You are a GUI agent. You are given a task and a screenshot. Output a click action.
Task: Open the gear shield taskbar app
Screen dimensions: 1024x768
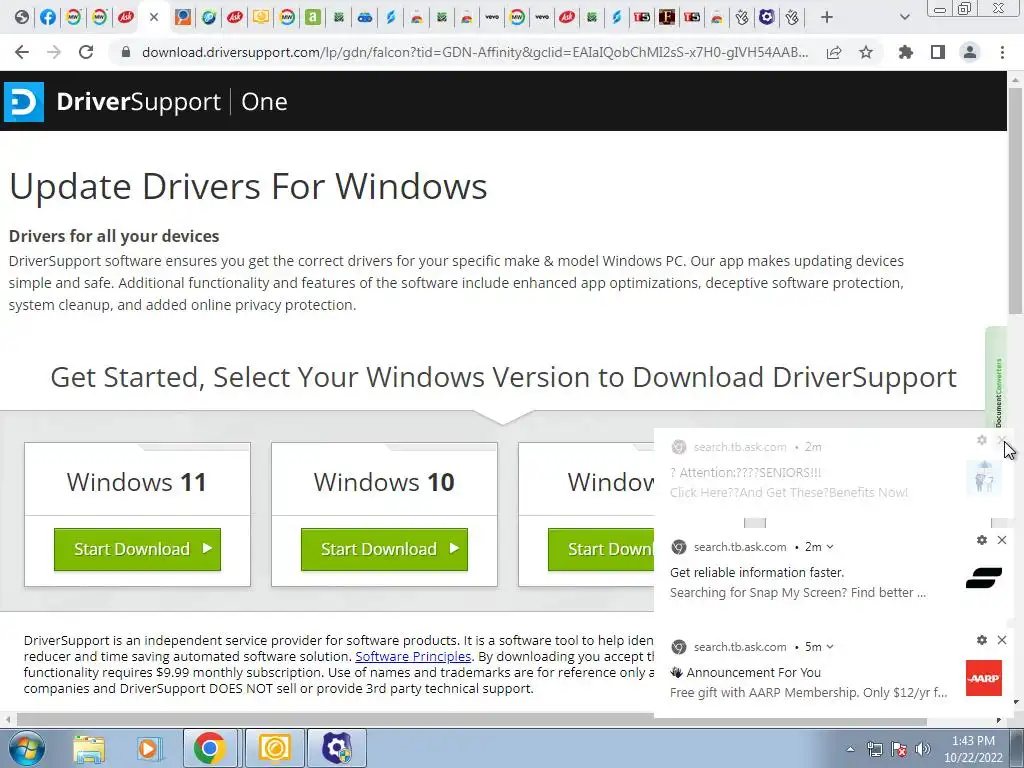click(x=337, y=748)
